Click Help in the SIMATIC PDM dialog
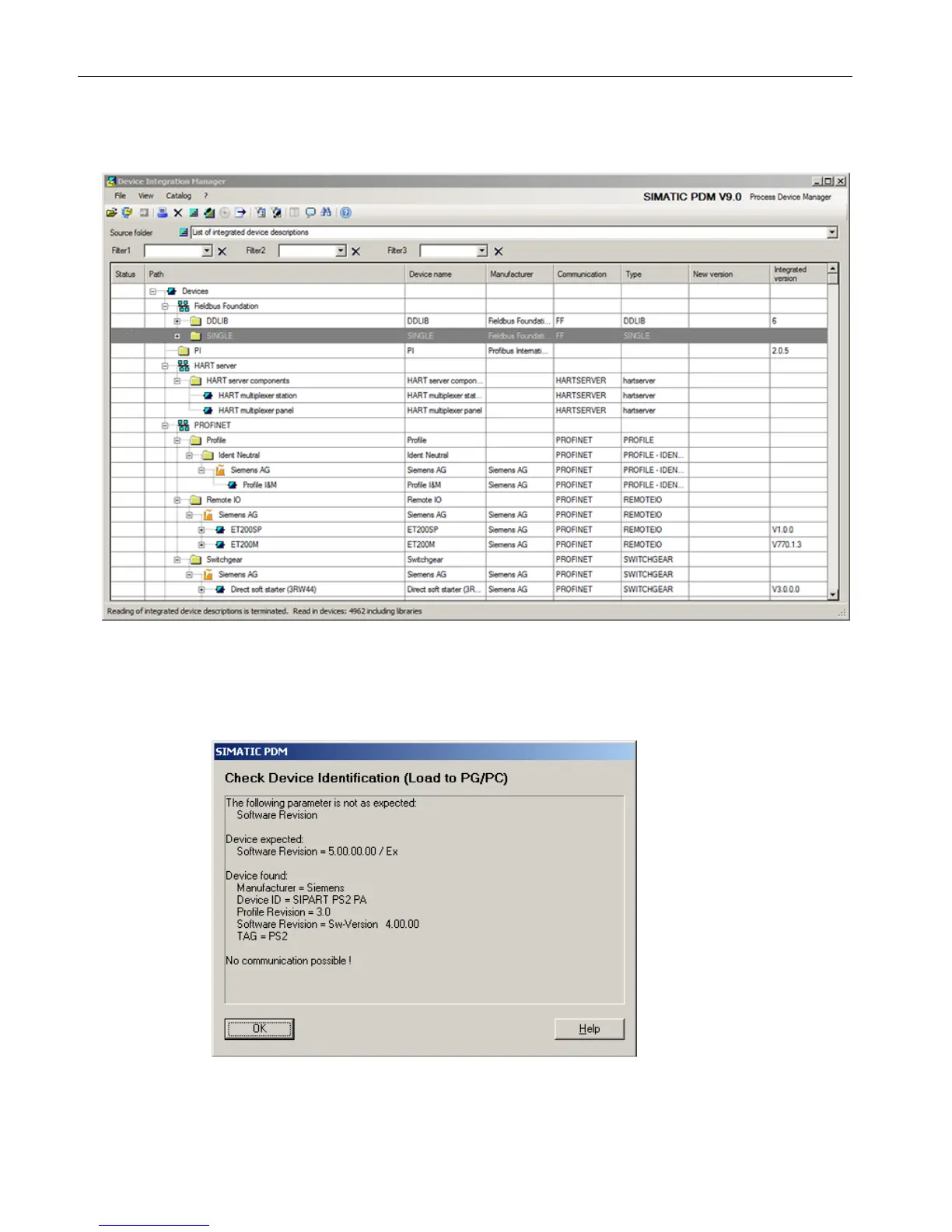 [590, 1028]
